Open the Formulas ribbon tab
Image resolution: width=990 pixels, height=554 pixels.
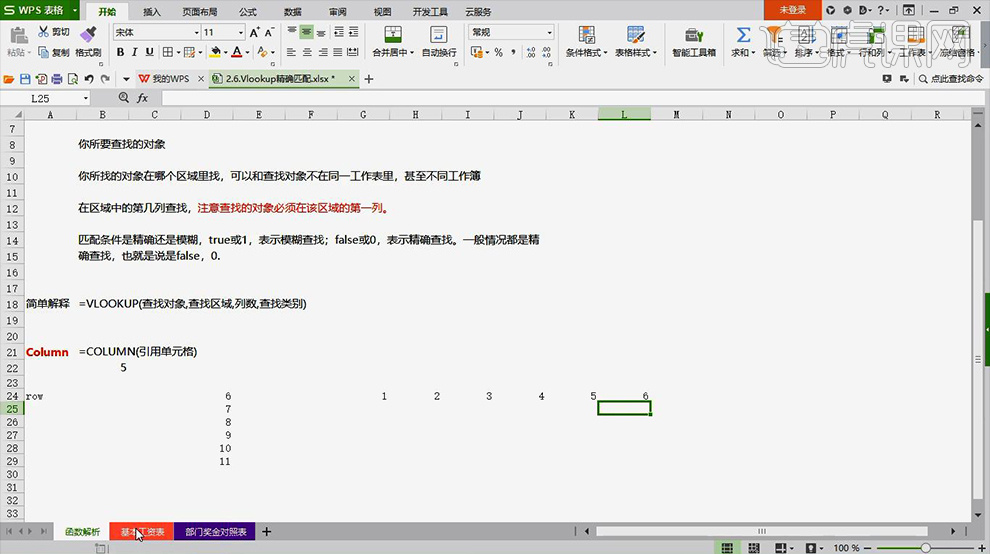click(x=248, y=11)
